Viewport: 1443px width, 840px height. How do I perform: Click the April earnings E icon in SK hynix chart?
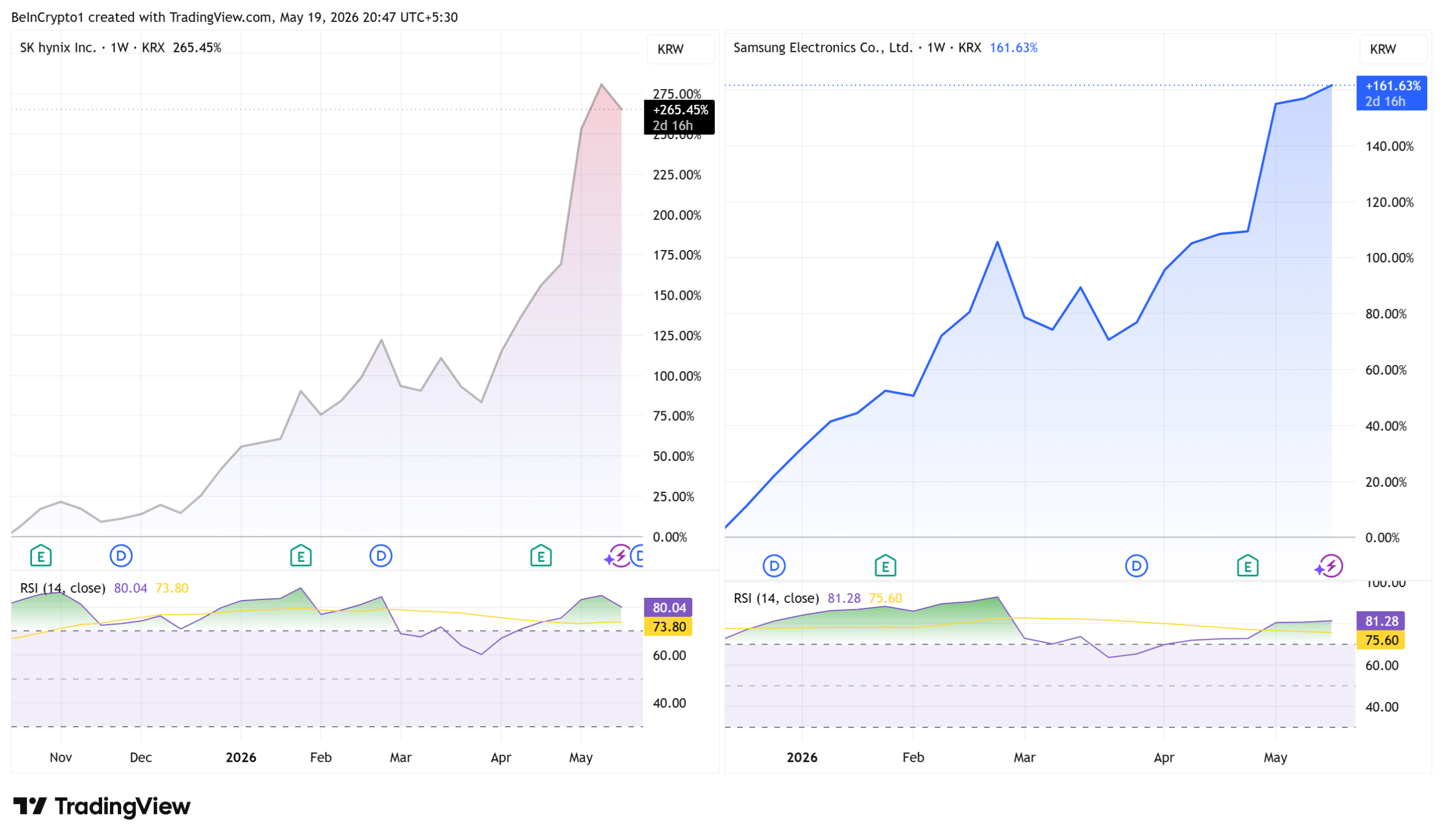point(541,555)
